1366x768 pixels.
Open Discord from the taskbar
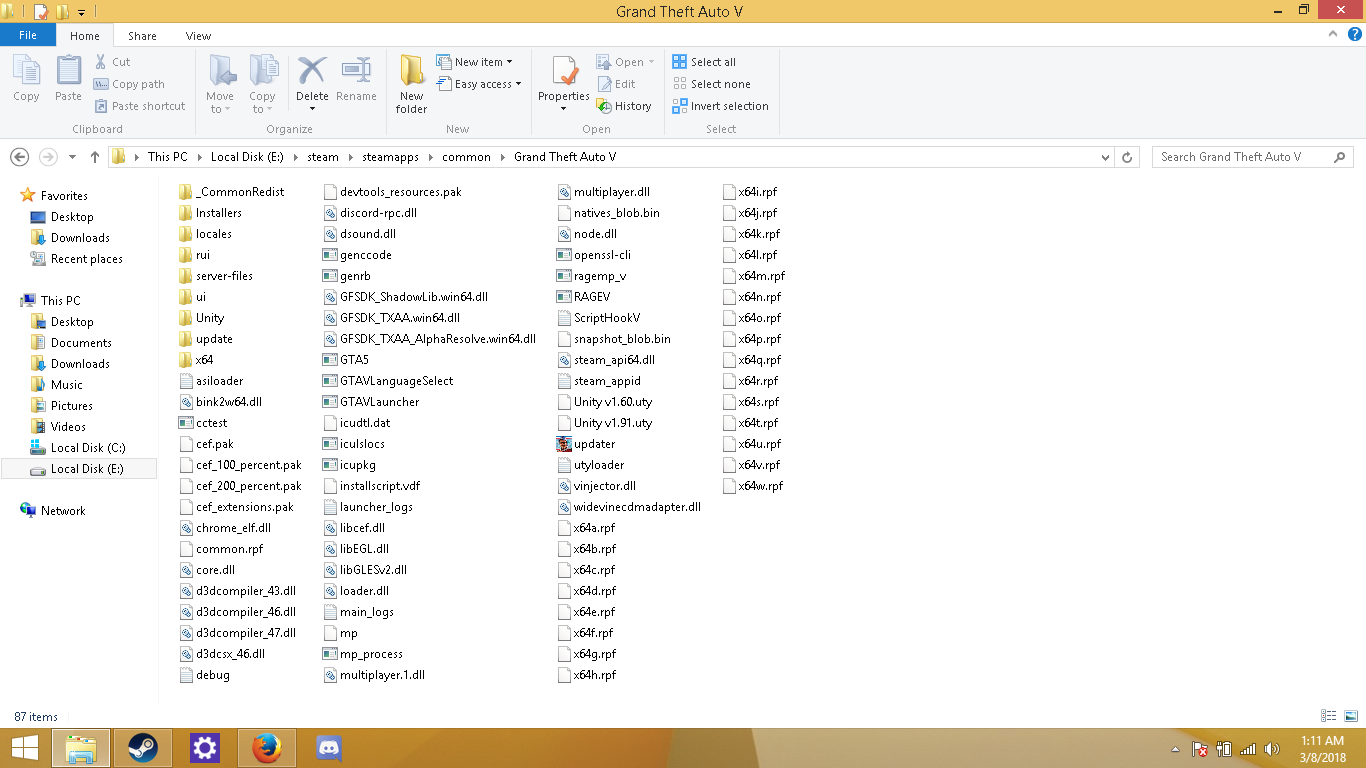point(328,748)
